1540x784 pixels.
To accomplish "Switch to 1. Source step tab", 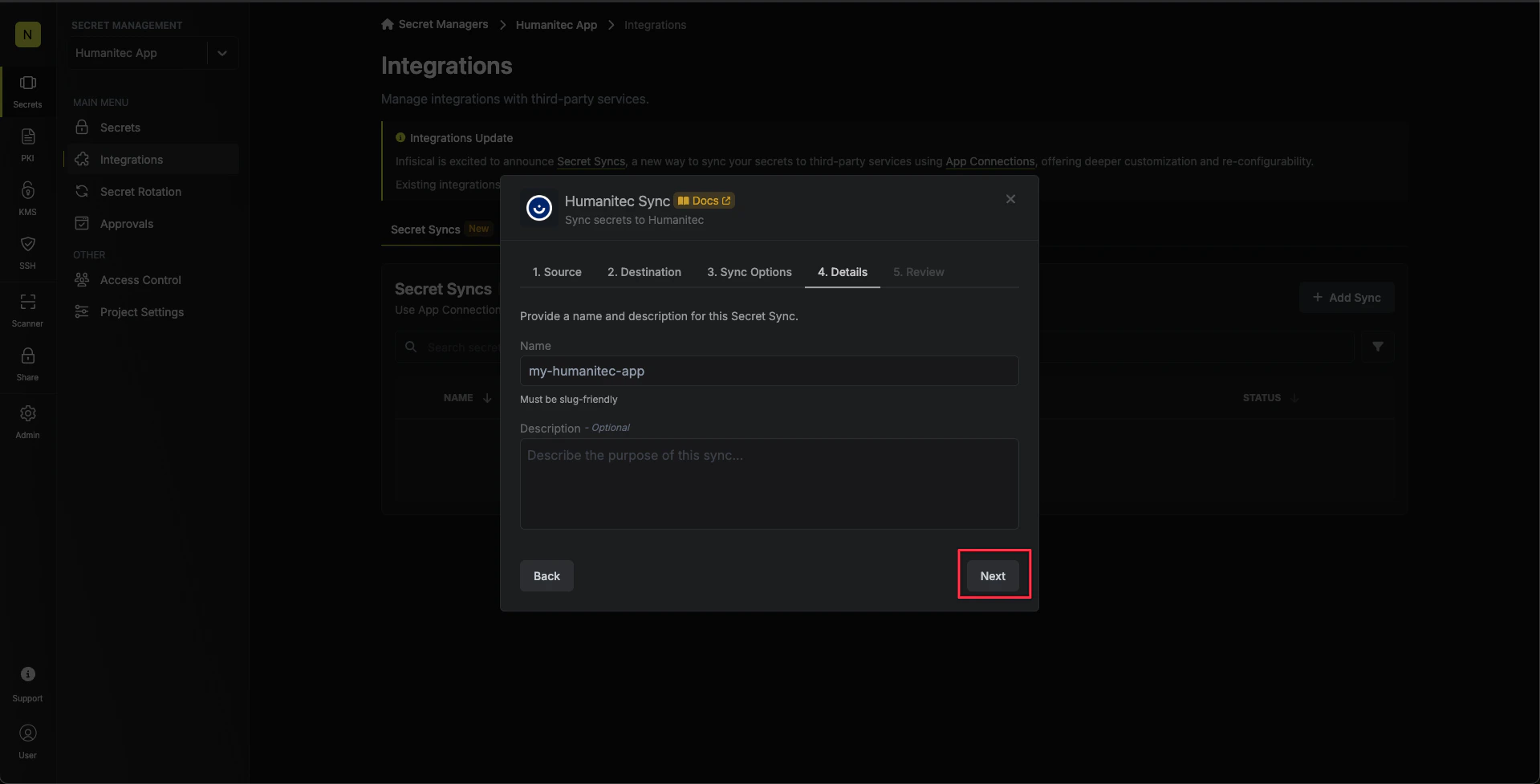I will 557,272.
